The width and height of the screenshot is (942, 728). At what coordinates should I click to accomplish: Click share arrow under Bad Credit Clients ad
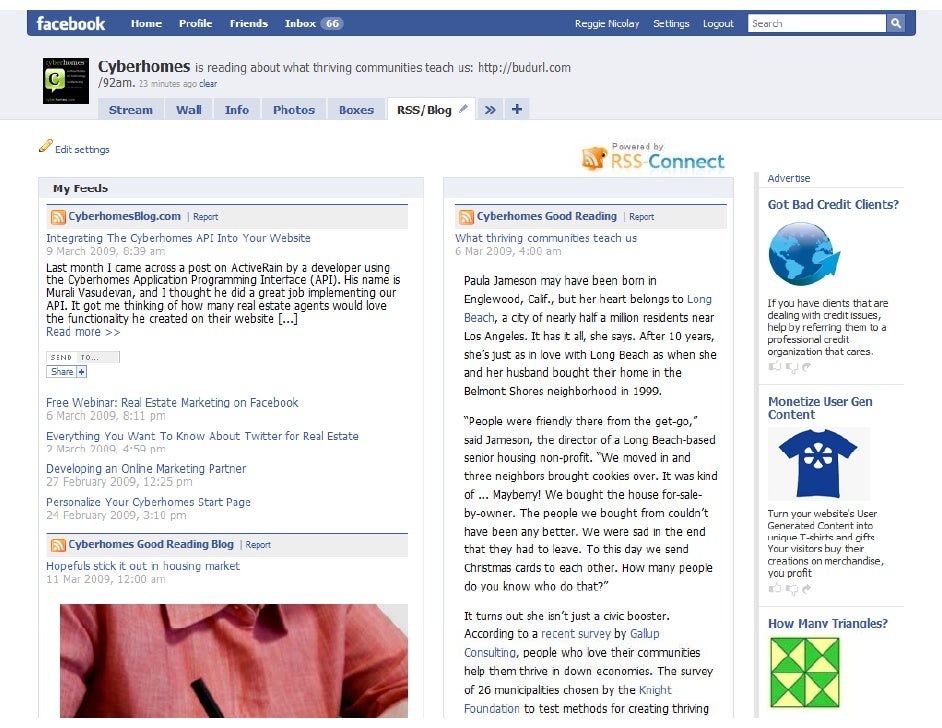[x=806, y=366]
